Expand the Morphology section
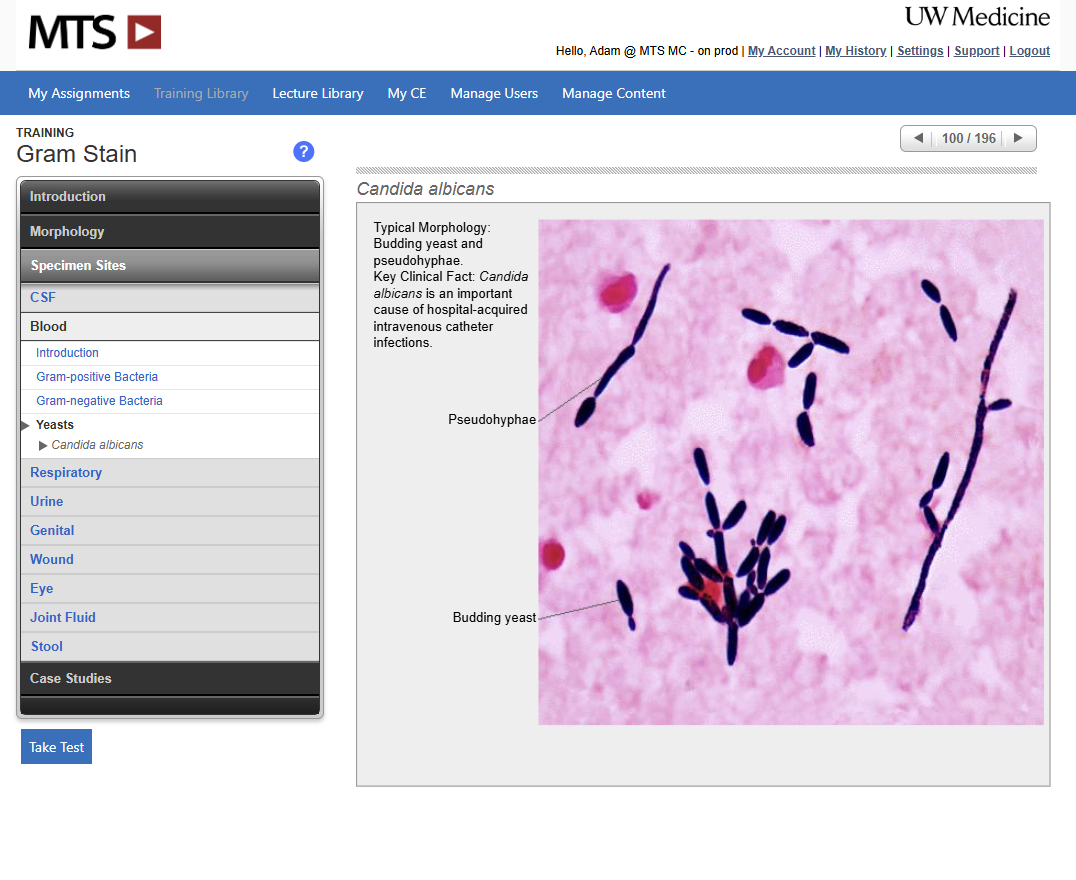The image size is (1076, 880). 170,231
